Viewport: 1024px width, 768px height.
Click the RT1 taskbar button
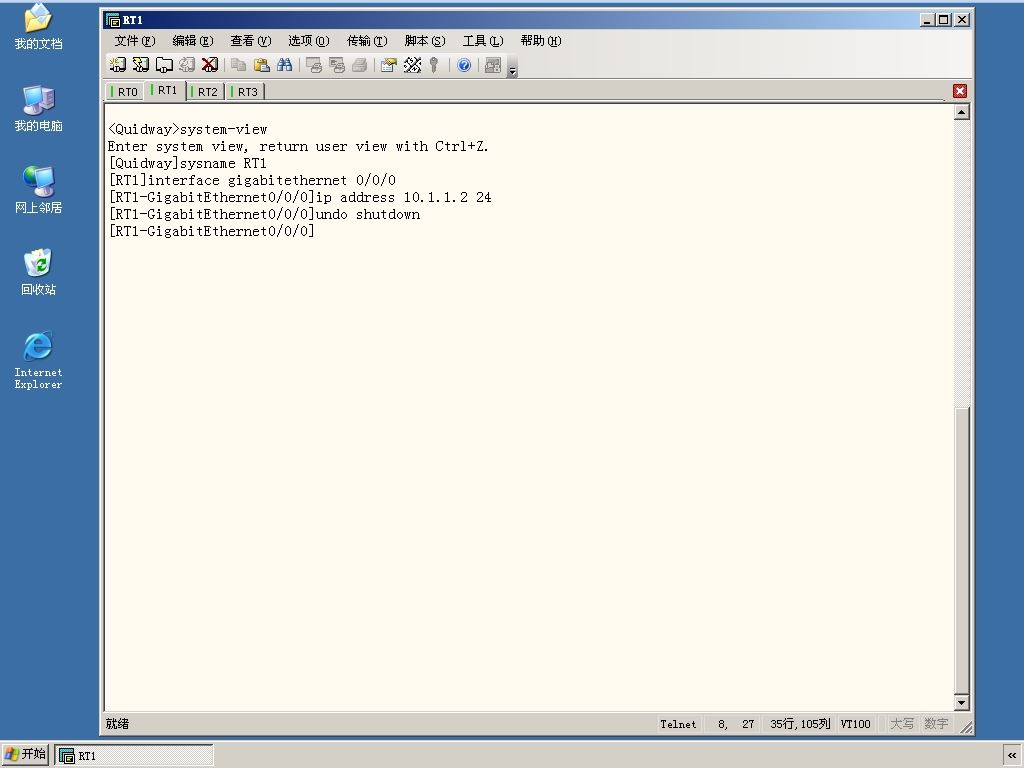[134, 756]
